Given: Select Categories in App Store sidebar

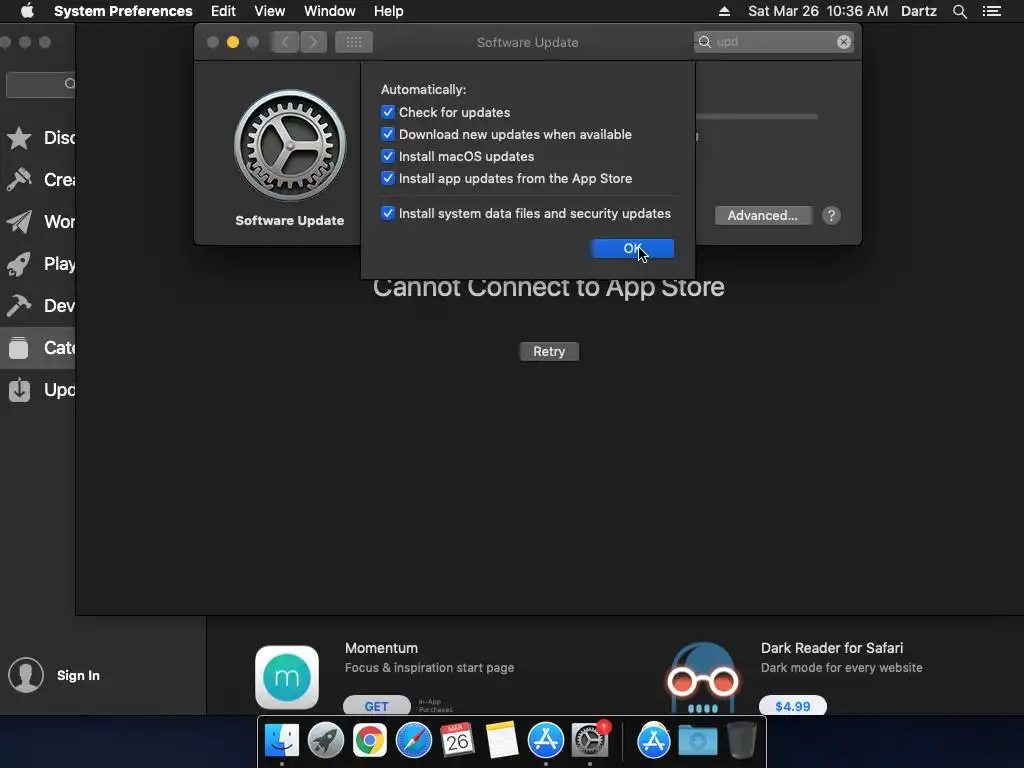Looking at the screenshot, I should [x=39, y=348].
